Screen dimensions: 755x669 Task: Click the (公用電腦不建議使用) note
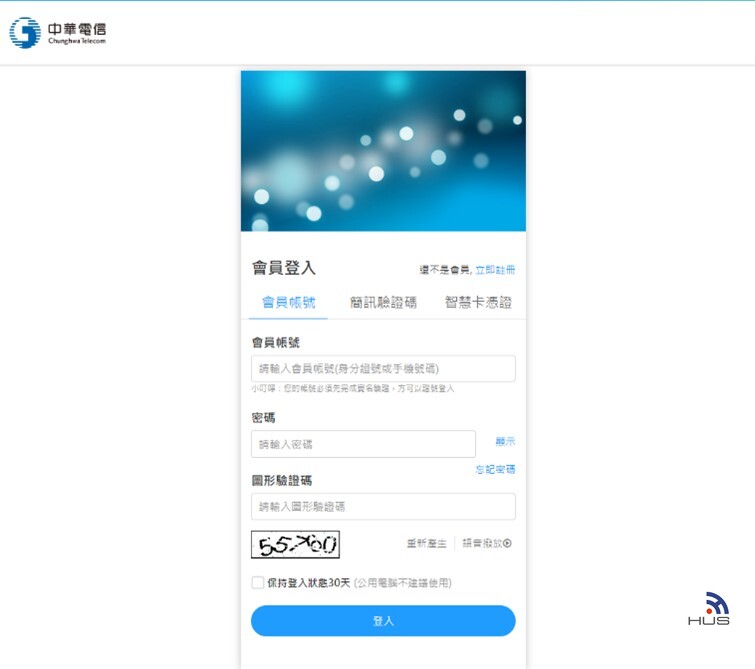click(403, 583)
